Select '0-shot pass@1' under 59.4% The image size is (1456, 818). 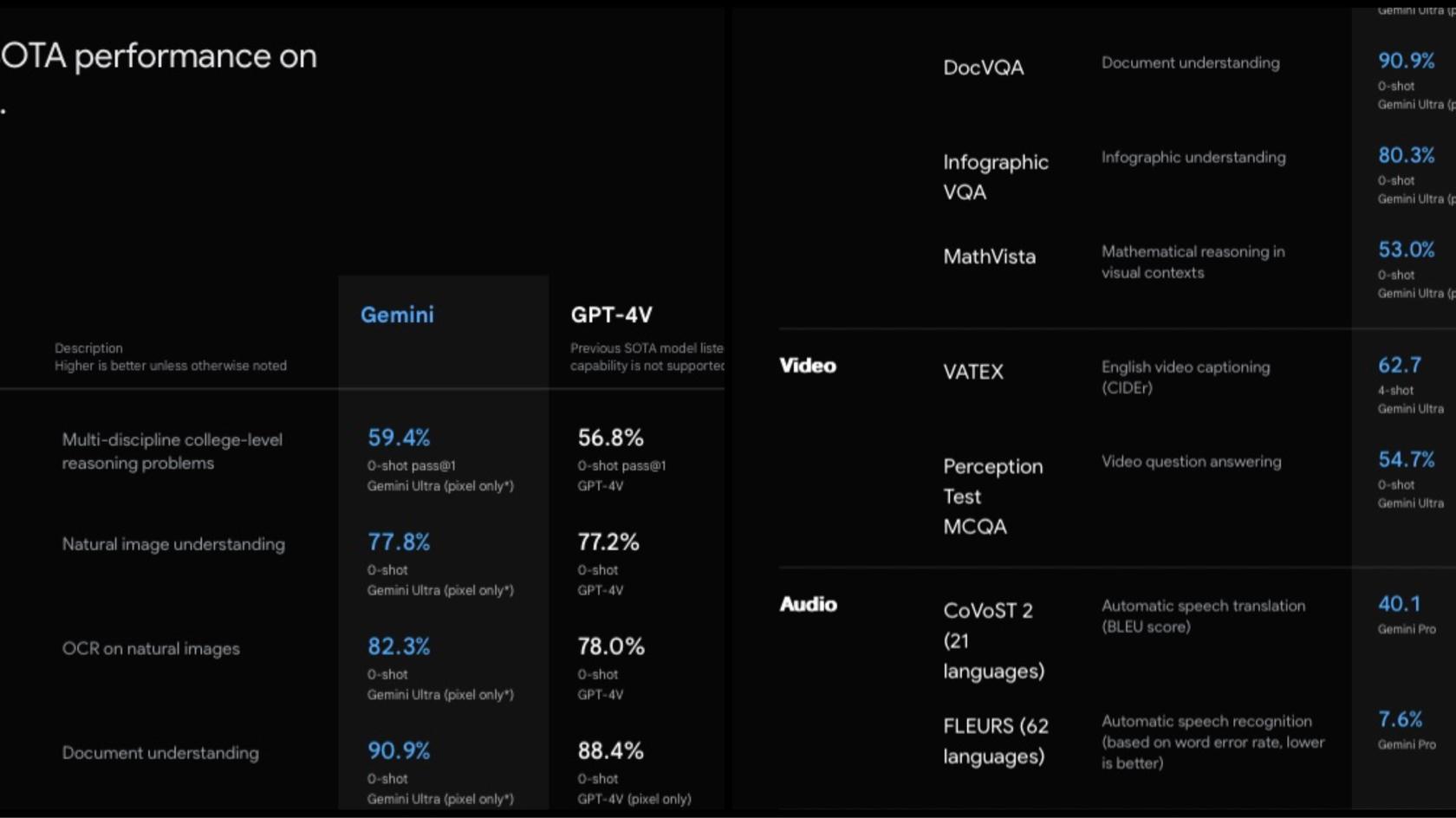(411, 465)
